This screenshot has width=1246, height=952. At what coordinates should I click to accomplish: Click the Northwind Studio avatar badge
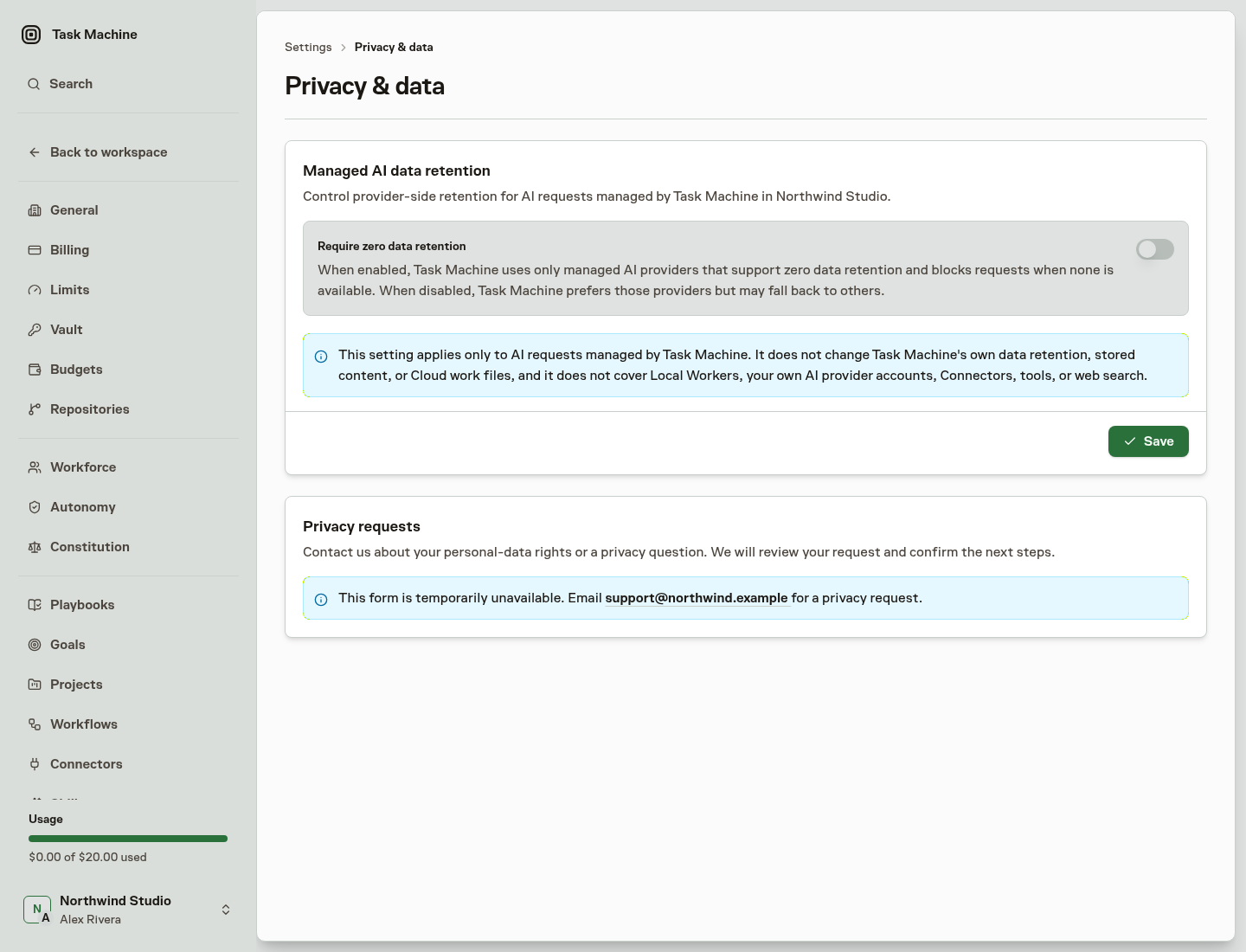(x=37, y=910)
